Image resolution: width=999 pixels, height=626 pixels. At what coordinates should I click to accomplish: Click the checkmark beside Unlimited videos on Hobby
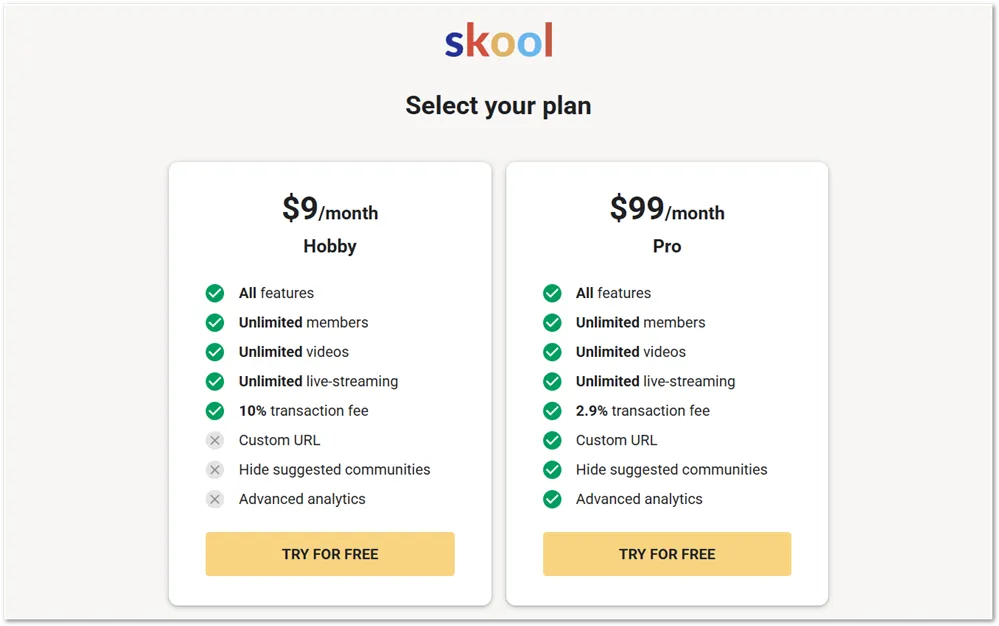pyautogui.click(x=215, y=352)
